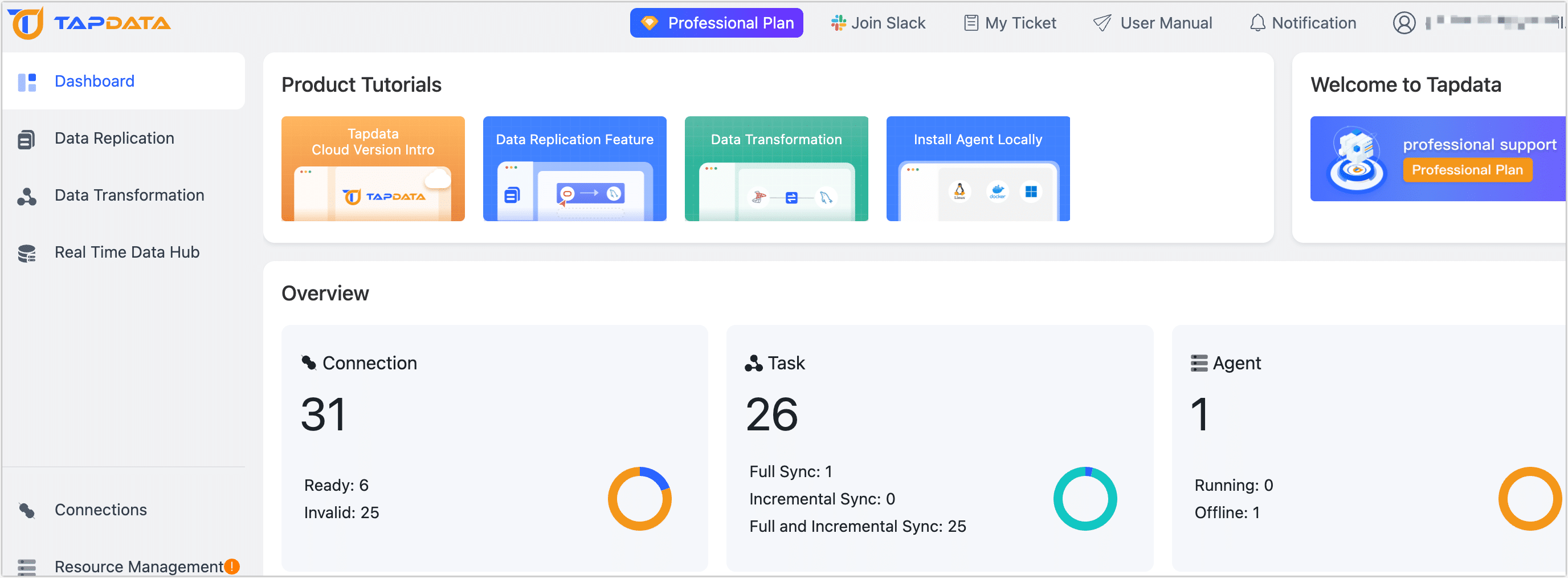Click the connection total '31'
Image resolution: width=1568 pixels, height=578 pixels.
pyautogui.click(x=323, y=415)
